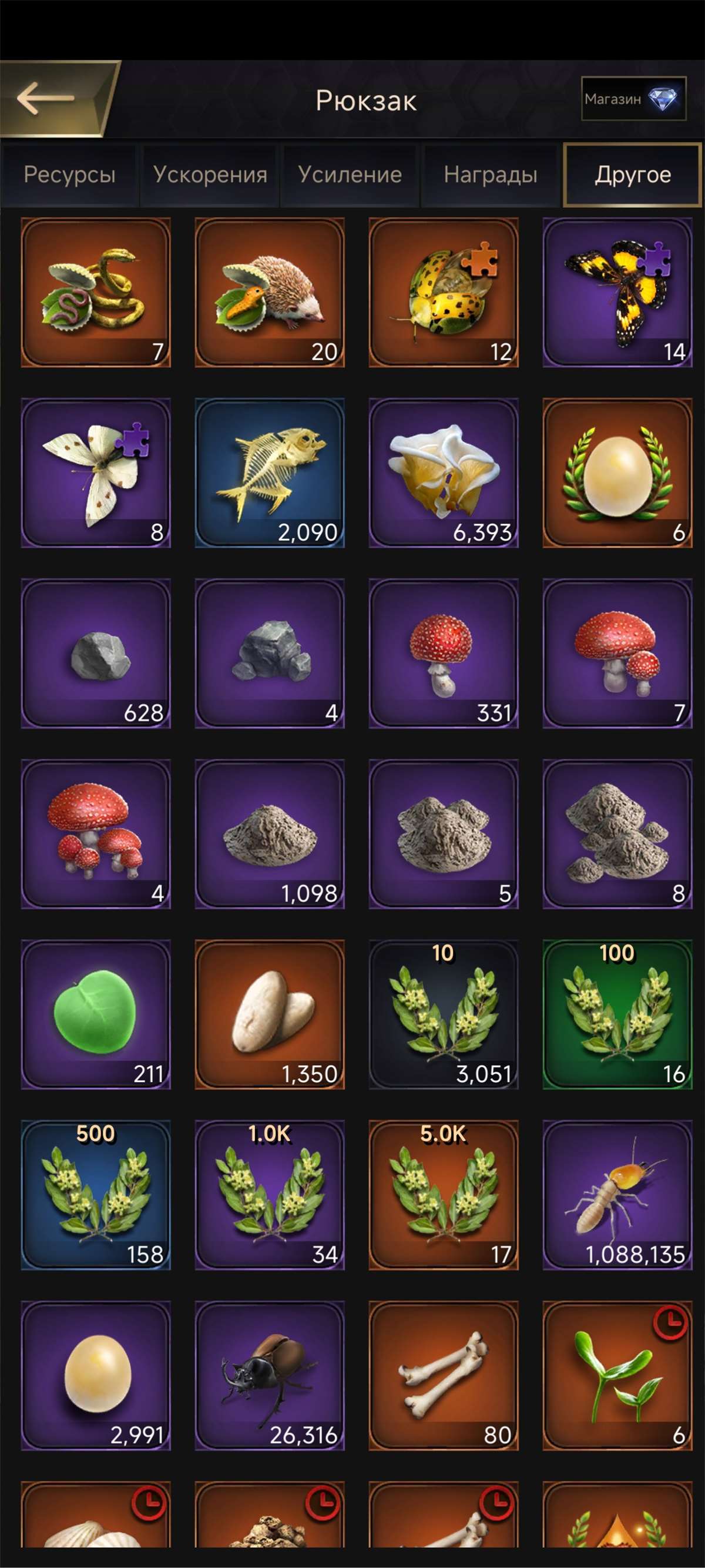Switch to the Ресурсы tab
Viewport: 705px width, 1568px height.
click(69, 175)
